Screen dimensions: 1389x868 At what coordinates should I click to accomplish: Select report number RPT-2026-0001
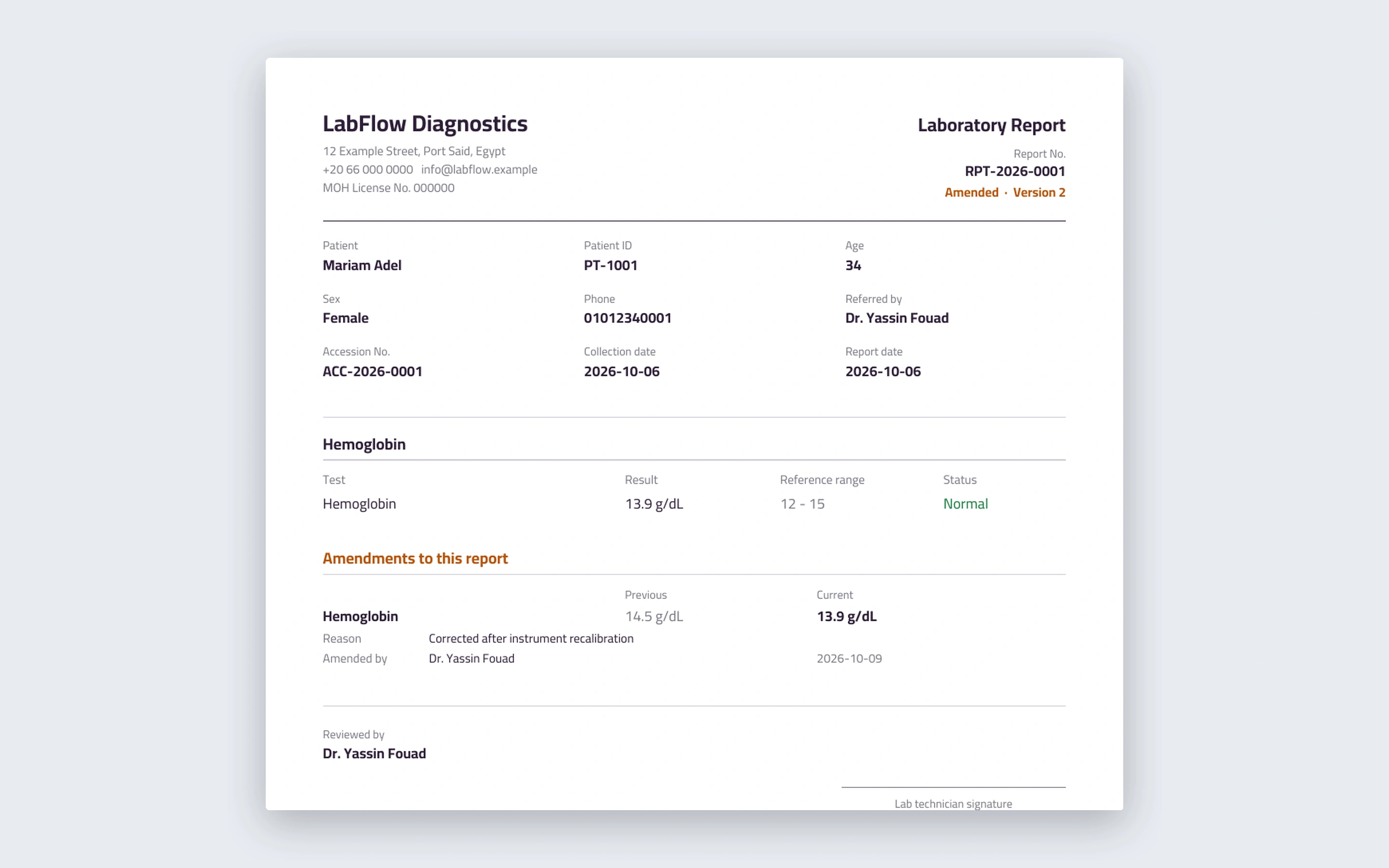pos(1015,171)
